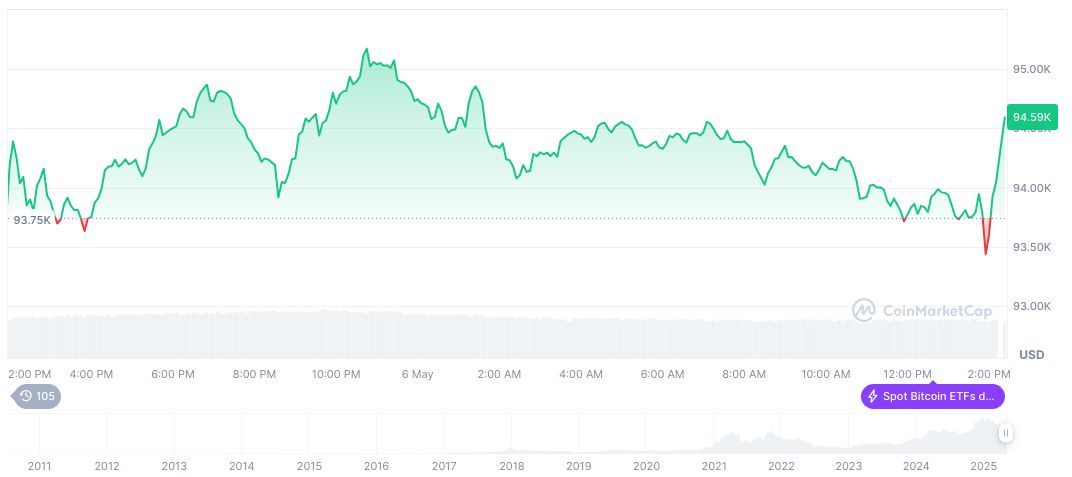Jump to 2011 in the year navigator

39,466
